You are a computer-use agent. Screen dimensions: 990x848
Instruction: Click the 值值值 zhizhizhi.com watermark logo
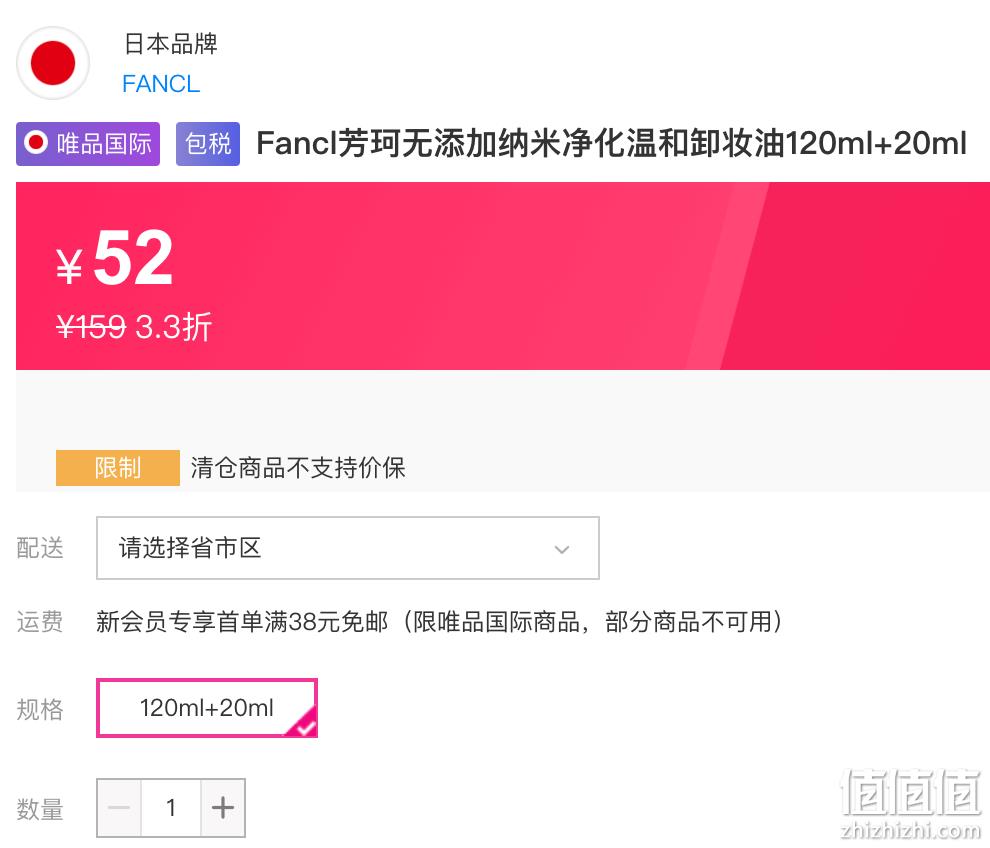coord(910,803)
